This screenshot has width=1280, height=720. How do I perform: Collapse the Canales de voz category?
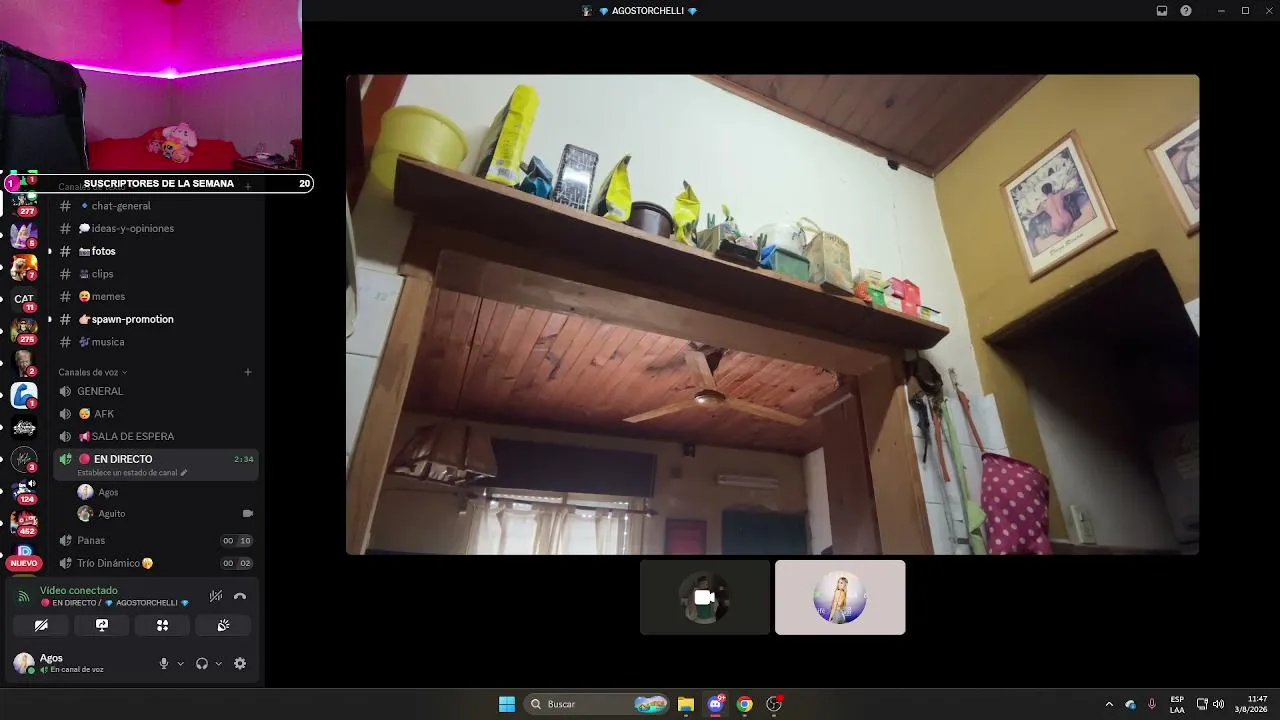pos(93,372)
